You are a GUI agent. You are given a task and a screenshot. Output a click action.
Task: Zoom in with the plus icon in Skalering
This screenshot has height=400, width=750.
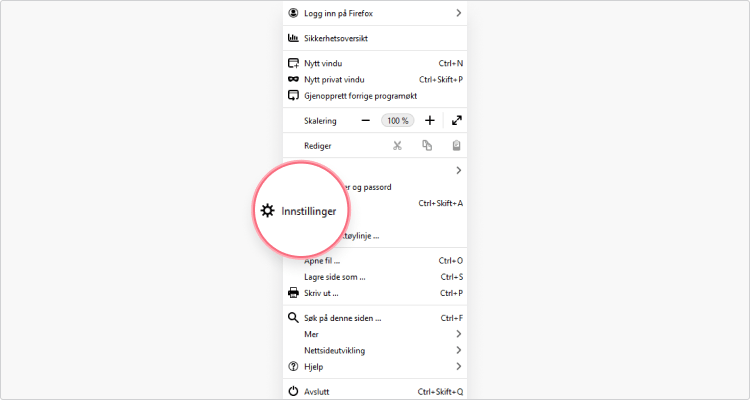point(430,121)
